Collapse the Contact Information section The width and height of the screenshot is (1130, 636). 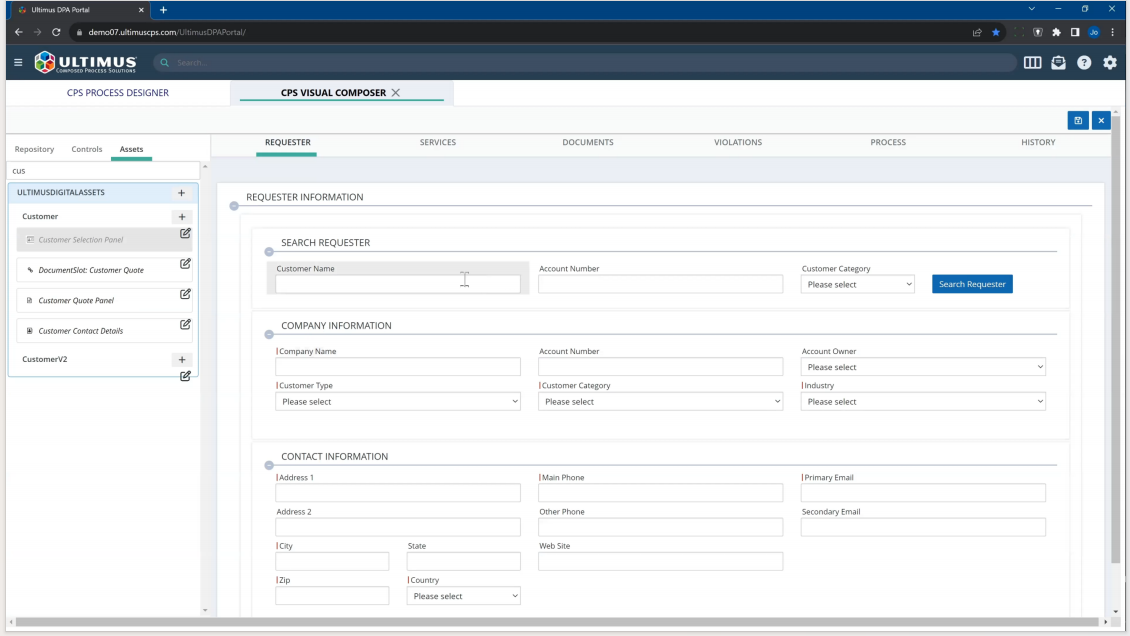click(x=269, y=465)
